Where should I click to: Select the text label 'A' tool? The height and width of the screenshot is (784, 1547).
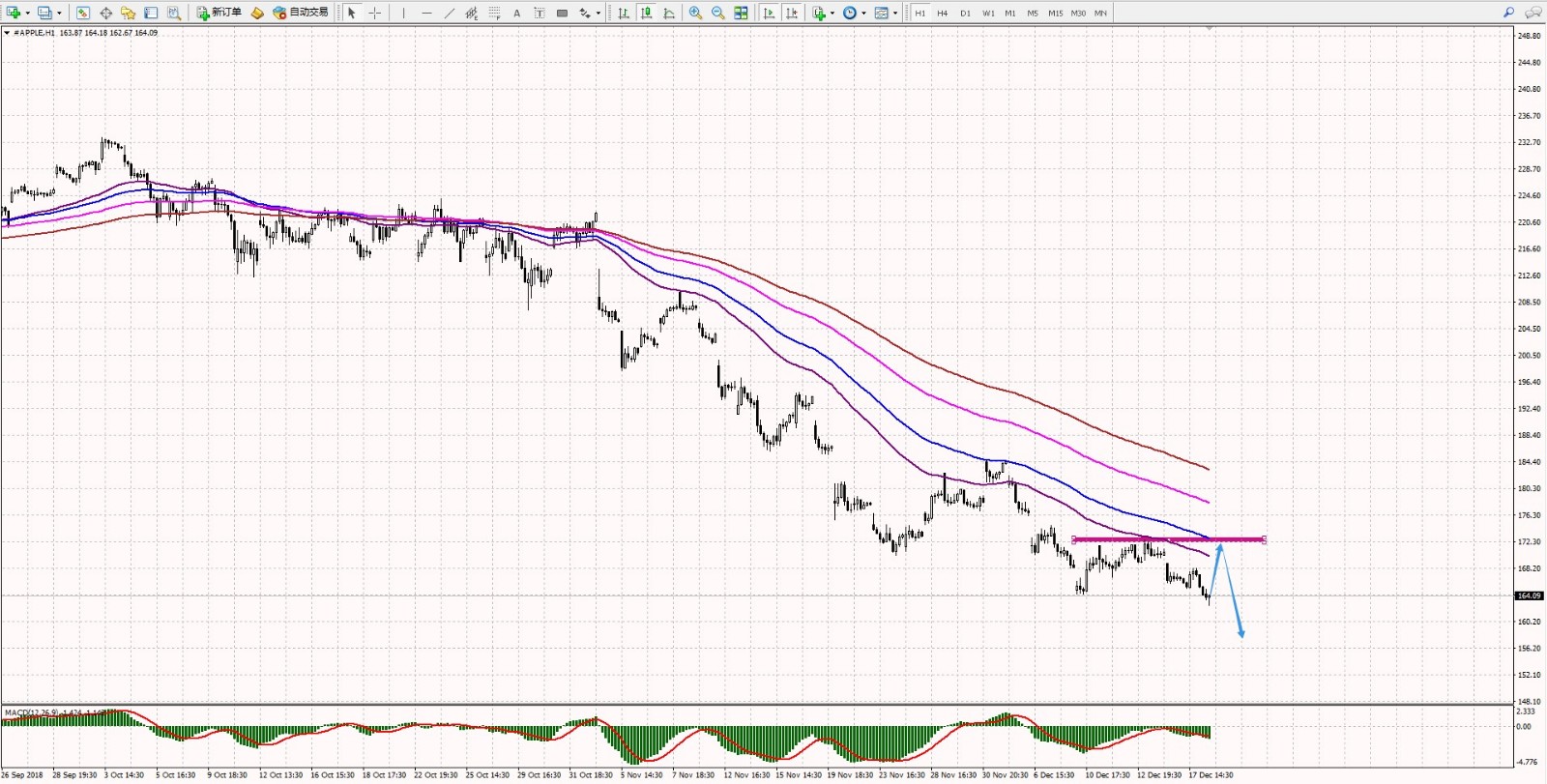(516, 13)
